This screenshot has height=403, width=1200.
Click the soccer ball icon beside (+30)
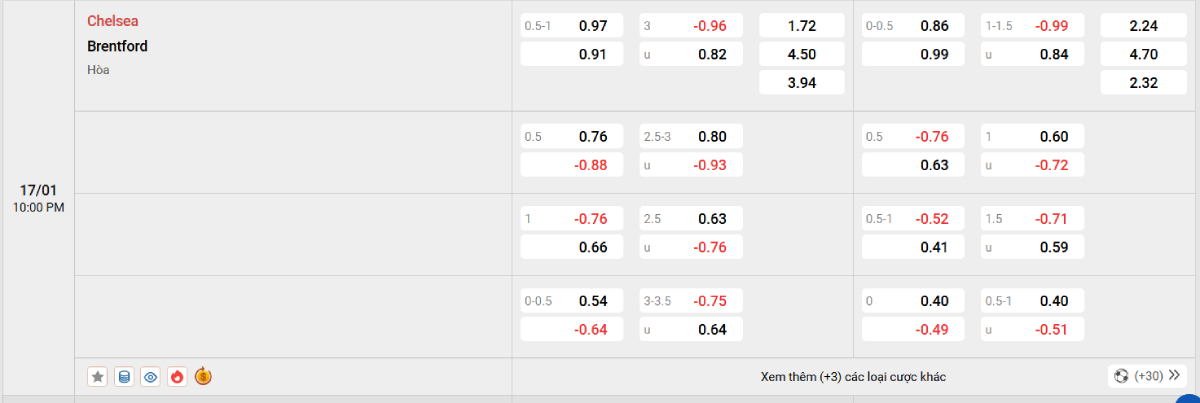pyautogui.click(x=1120, y=376)
